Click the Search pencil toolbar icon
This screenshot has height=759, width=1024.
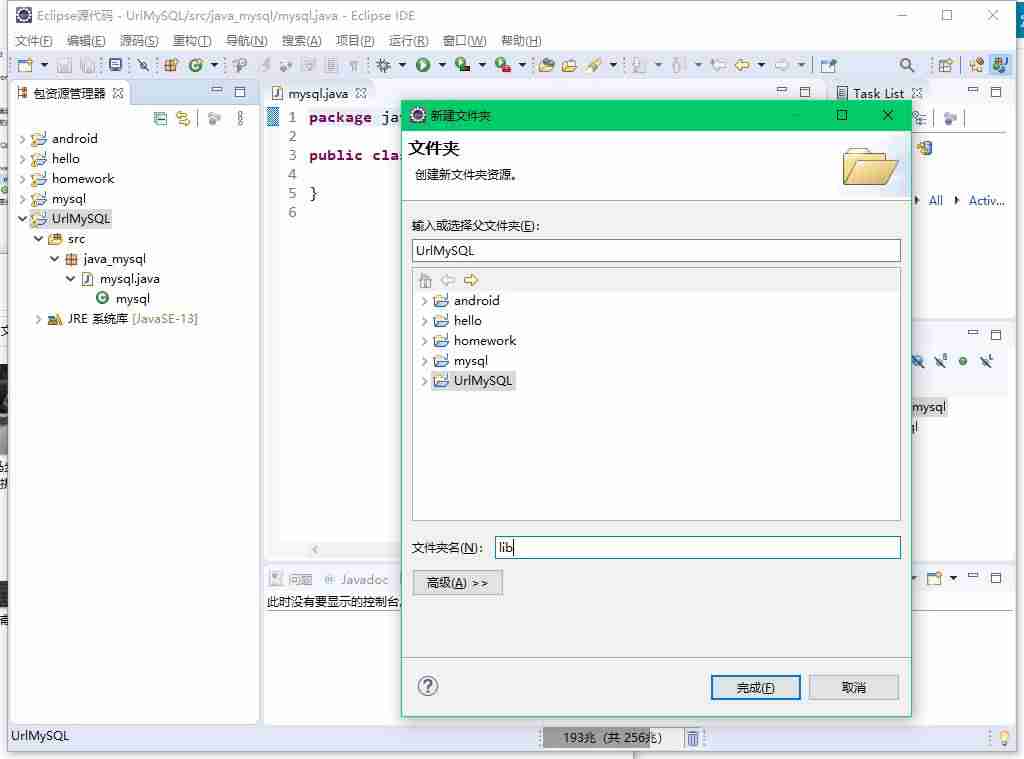pos(594,65)
